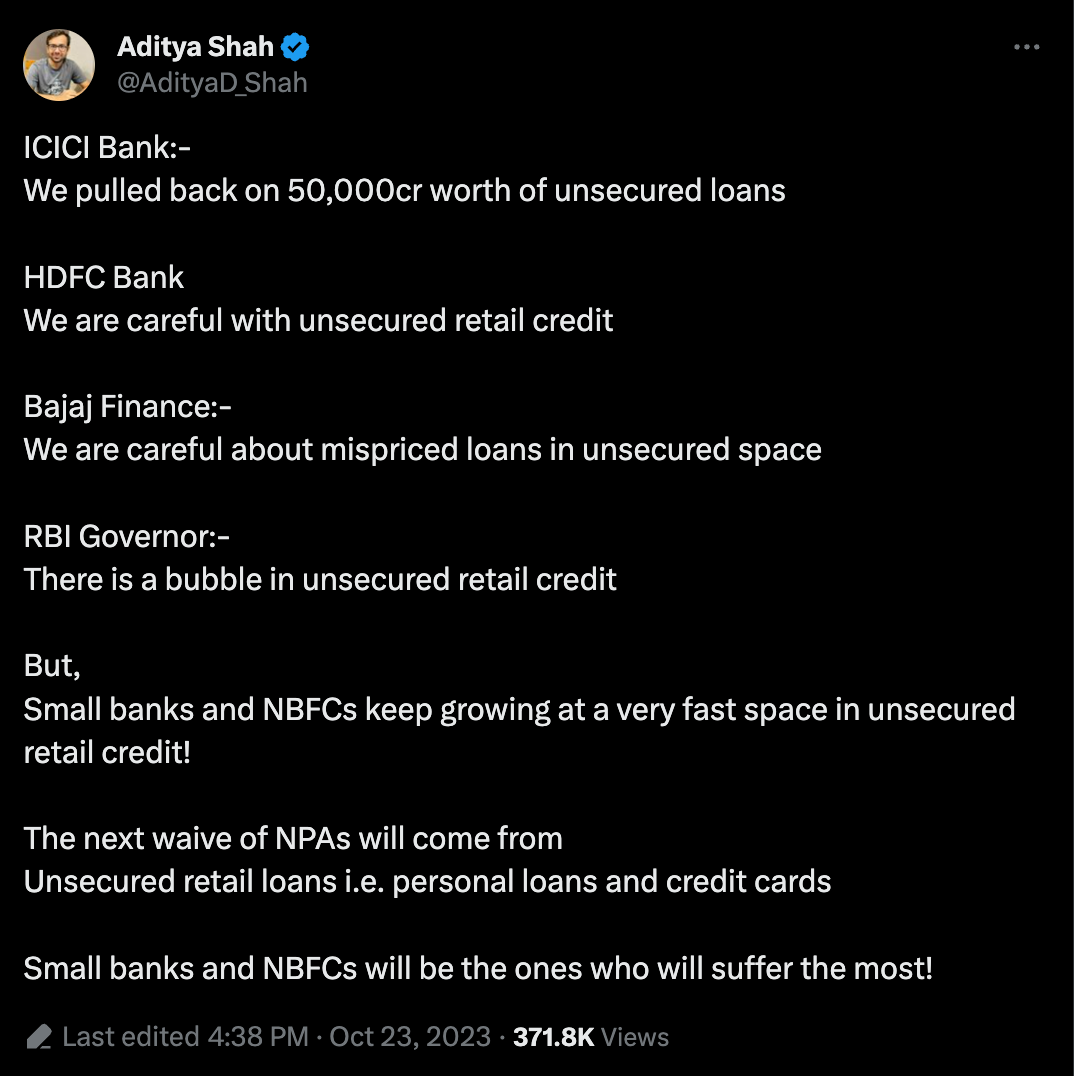The image size is (1074, 1076).
Task: Click the 371.8K view count
Action: tap(554, 1037)
